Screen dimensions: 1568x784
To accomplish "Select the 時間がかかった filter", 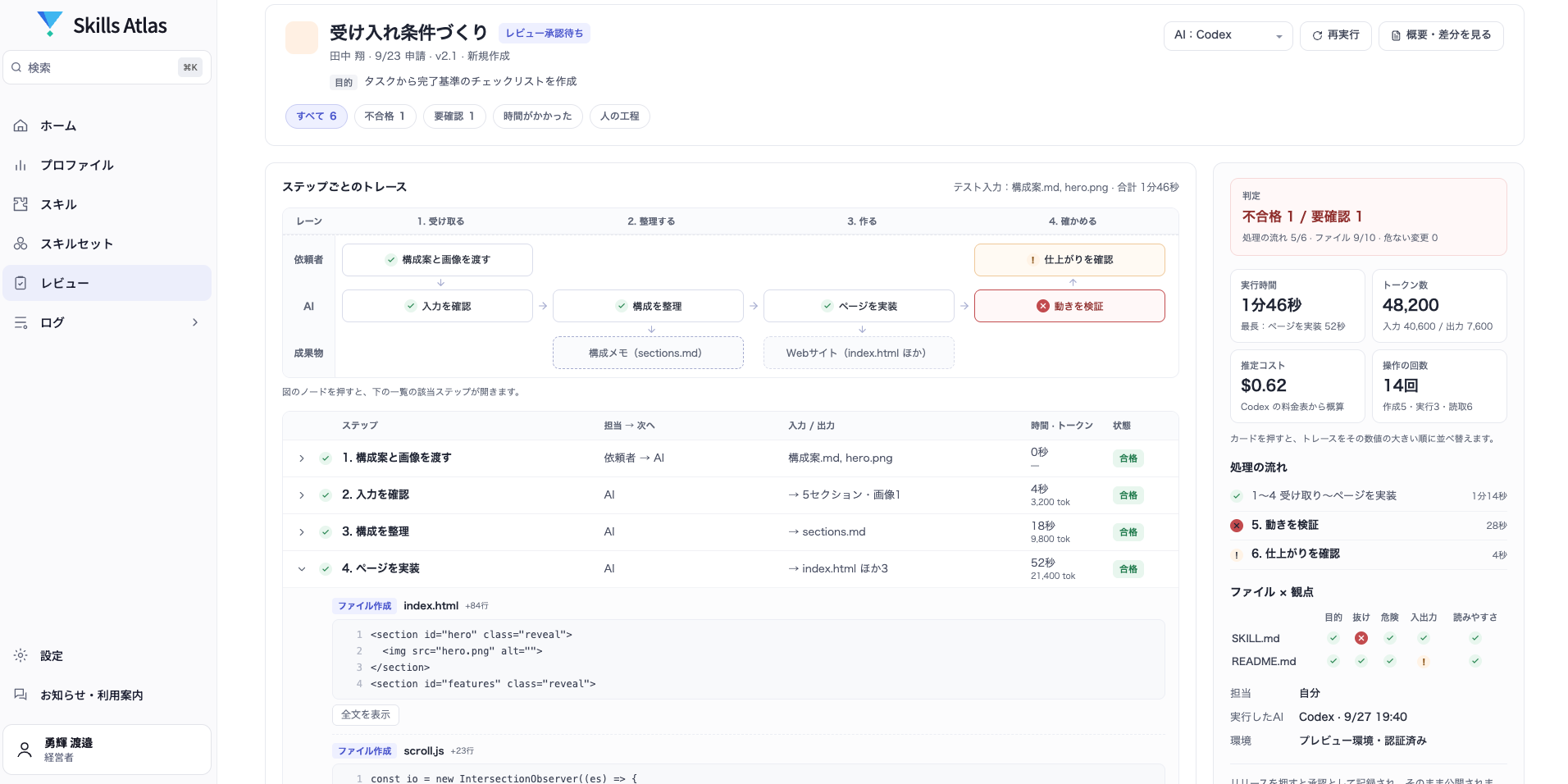I will (x=538, y=116).
